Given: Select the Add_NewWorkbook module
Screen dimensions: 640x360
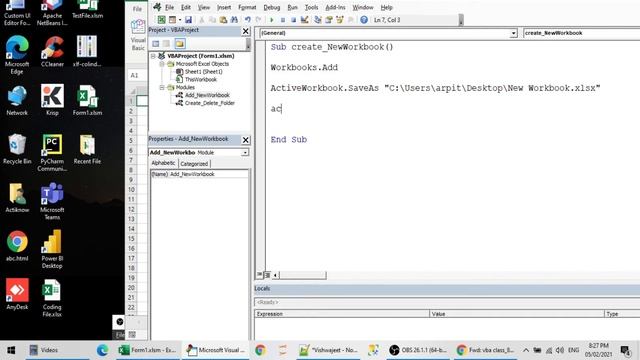Looking at the screenshot, I should [x=207, y=95].
